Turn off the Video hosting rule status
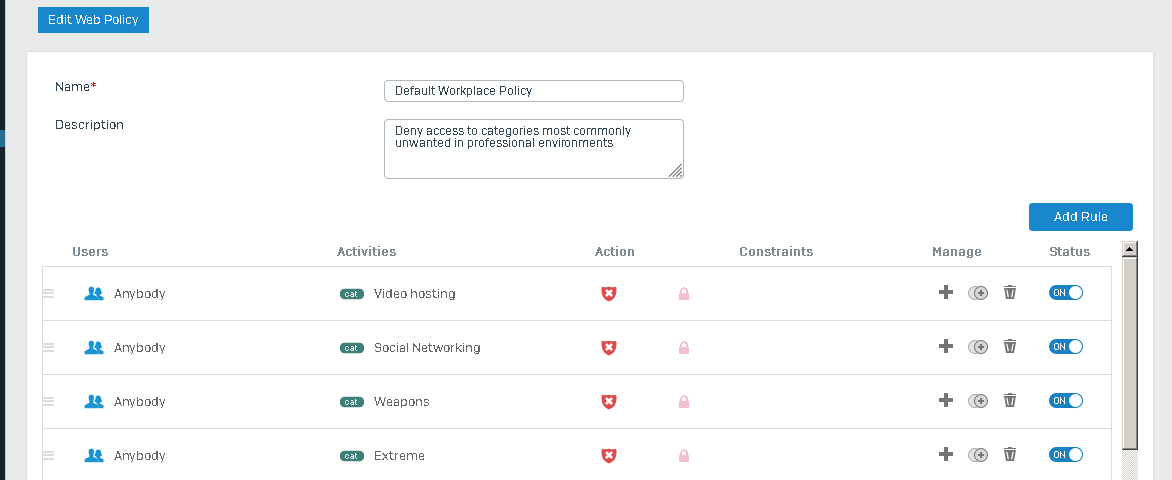 (x=1066, y=293)
